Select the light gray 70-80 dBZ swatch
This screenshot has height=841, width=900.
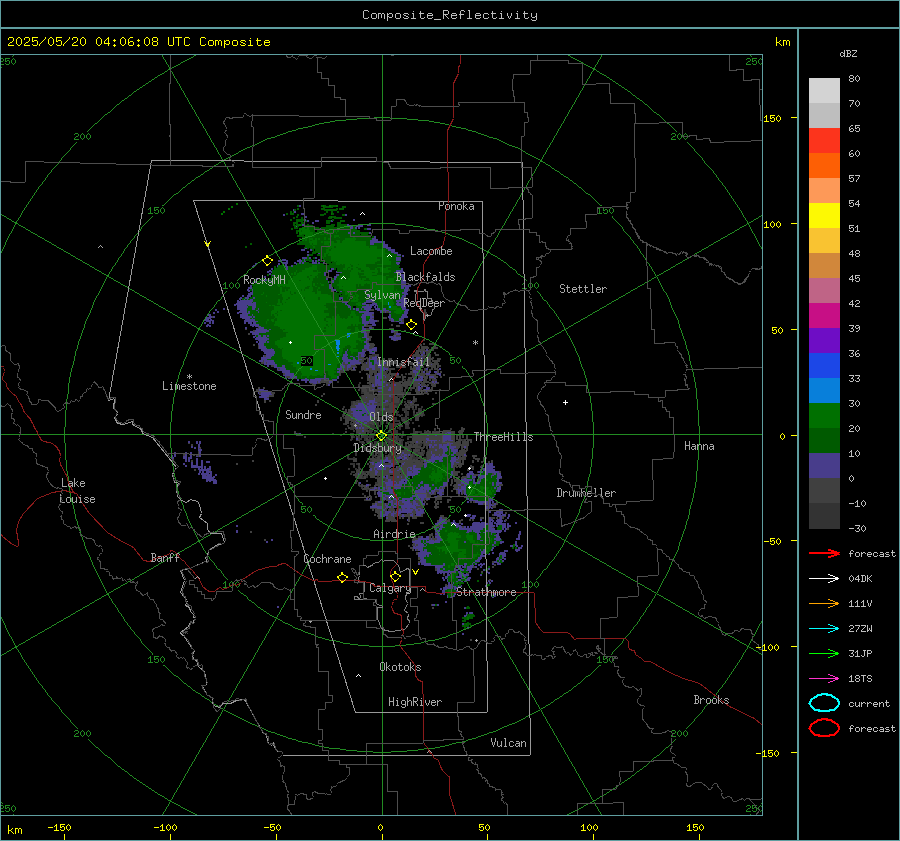pos(824,91)
